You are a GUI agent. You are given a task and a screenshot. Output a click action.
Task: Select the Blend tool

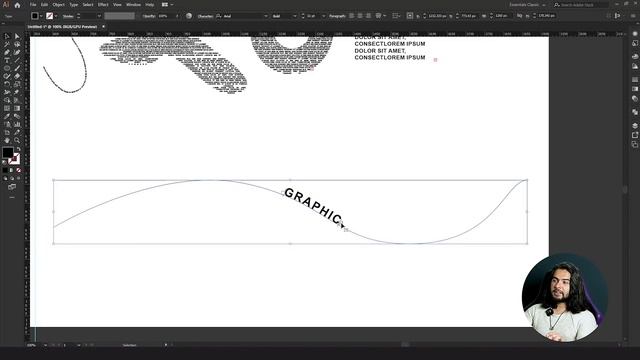click(x=17, y=116)
